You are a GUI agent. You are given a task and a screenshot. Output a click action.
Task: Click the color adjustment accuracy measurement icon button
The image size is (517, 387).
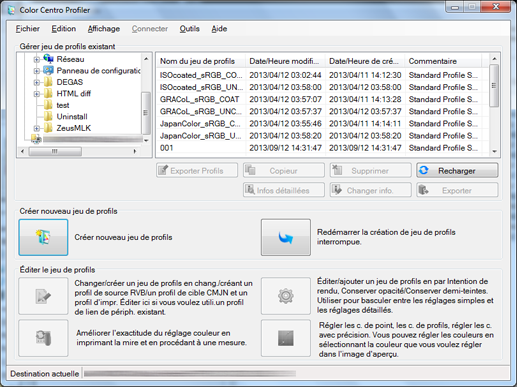click(43, 338)
